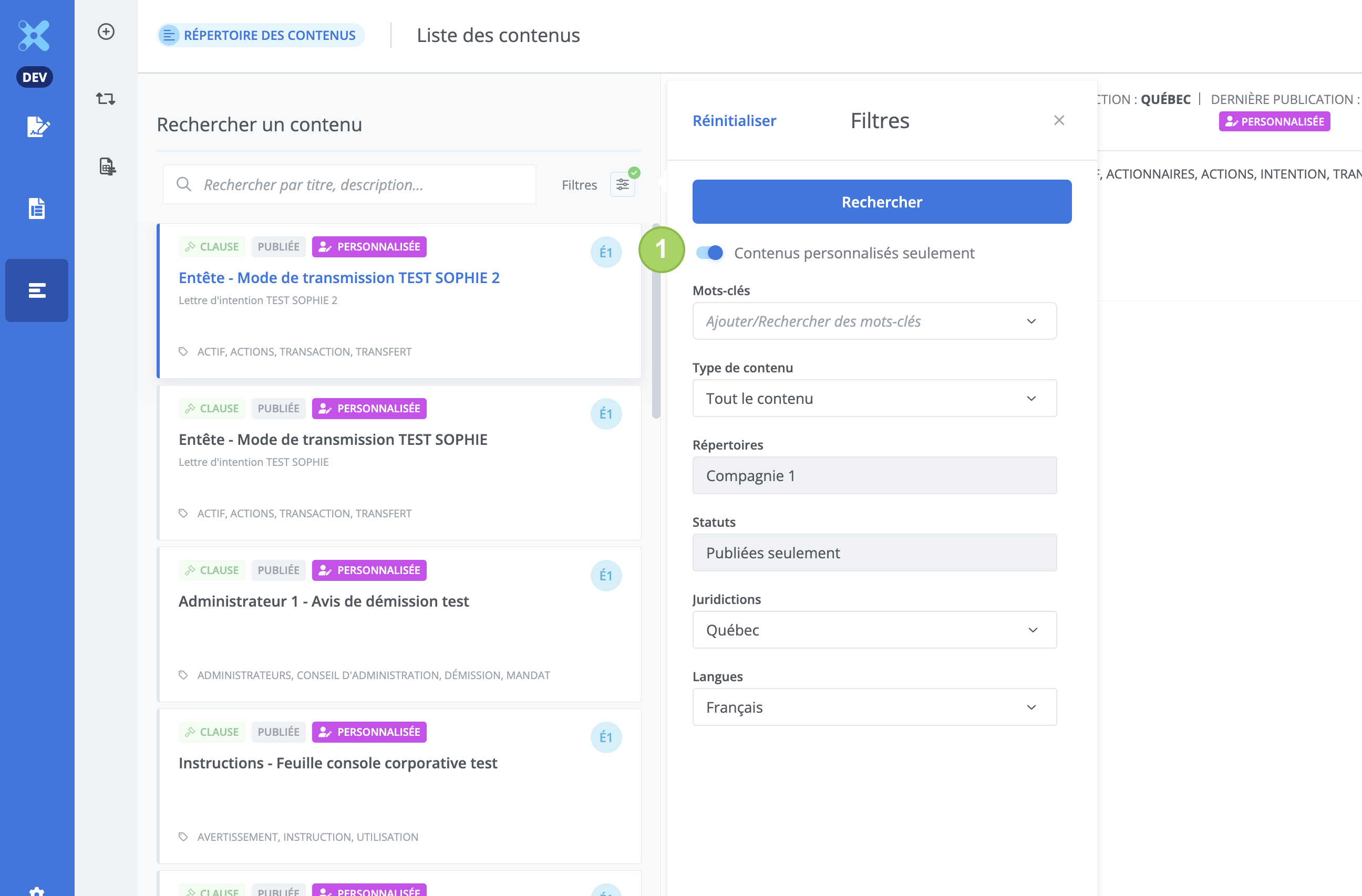Viewport: 1362px width, 896px height.
Task: Open the document signing icon in blue sidebar
Action: (x=37, y=127)
